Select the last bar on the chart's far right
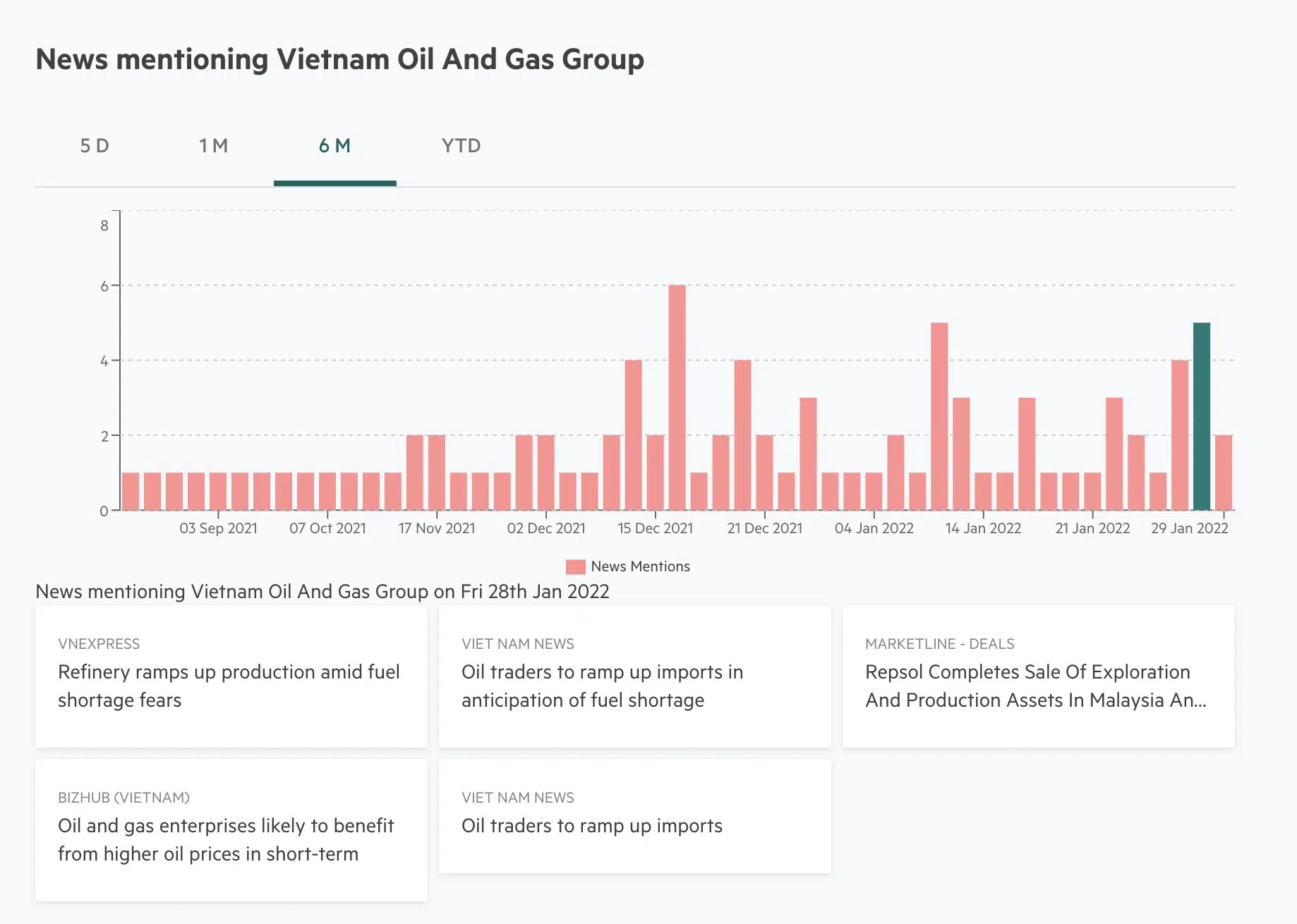 click(1223, 473)
